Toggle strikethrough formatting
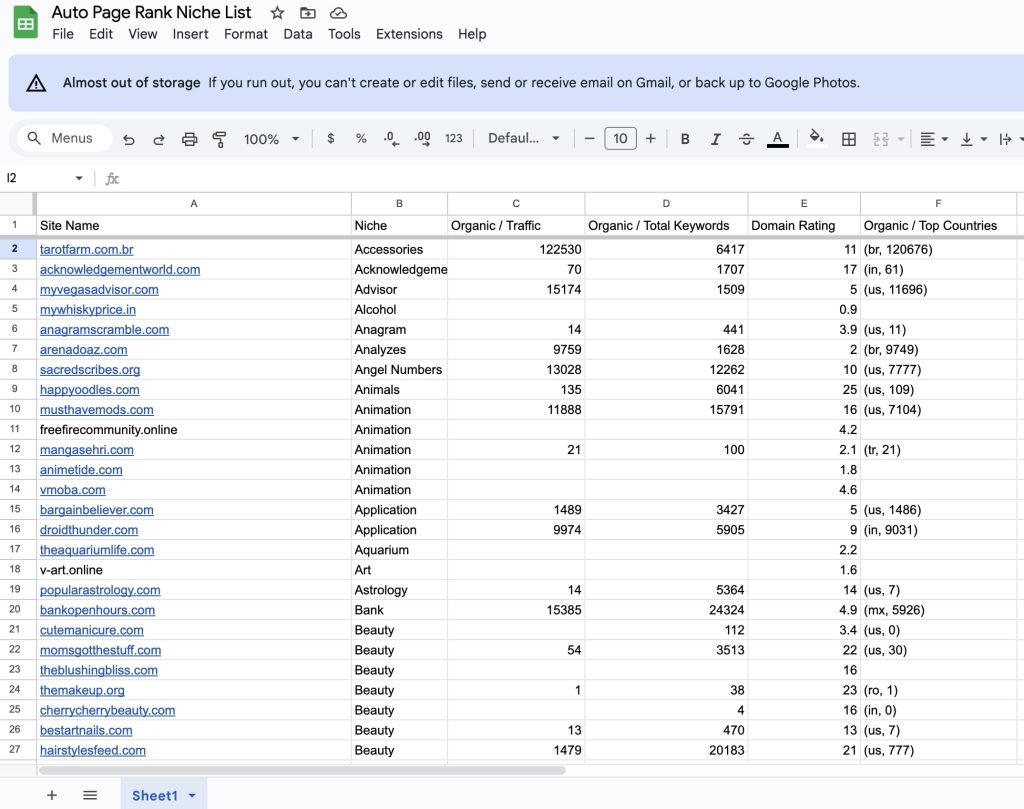The image size is (1024, 809). (x=746, y=139)
